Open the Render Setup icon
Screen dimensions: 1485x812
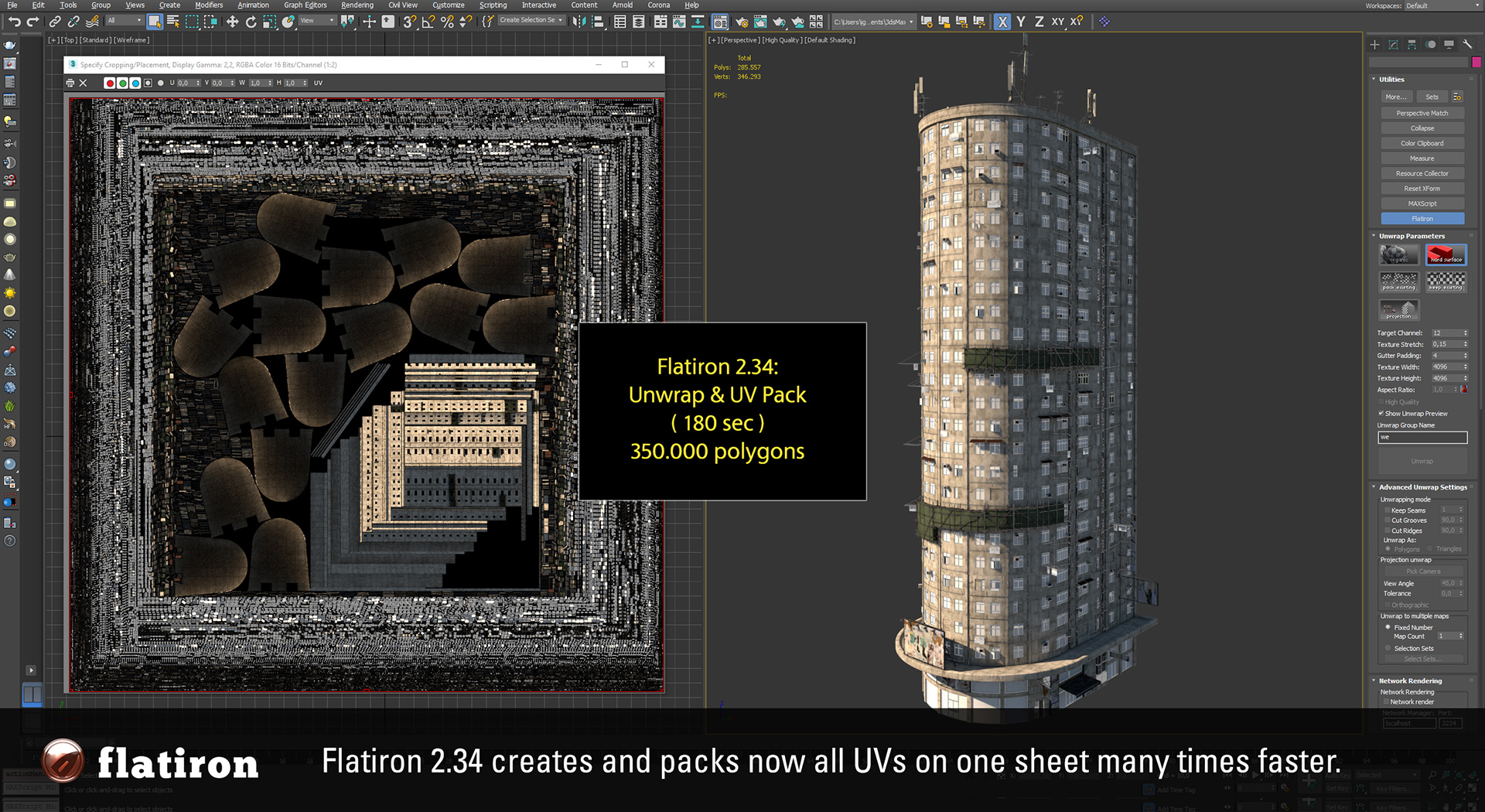tap(742, 22)
